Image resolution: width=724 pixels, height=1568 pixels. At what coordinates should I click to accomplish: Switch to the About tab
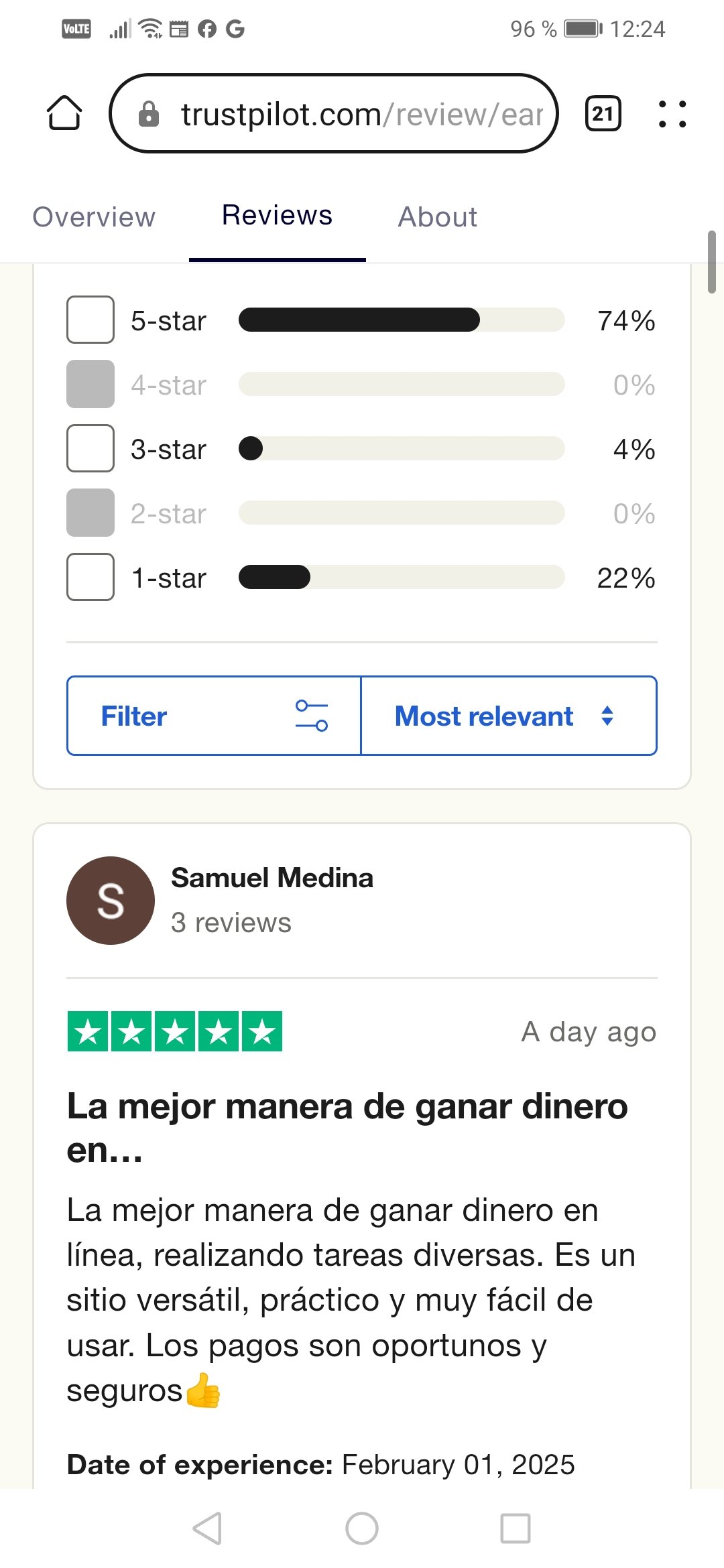438,217
